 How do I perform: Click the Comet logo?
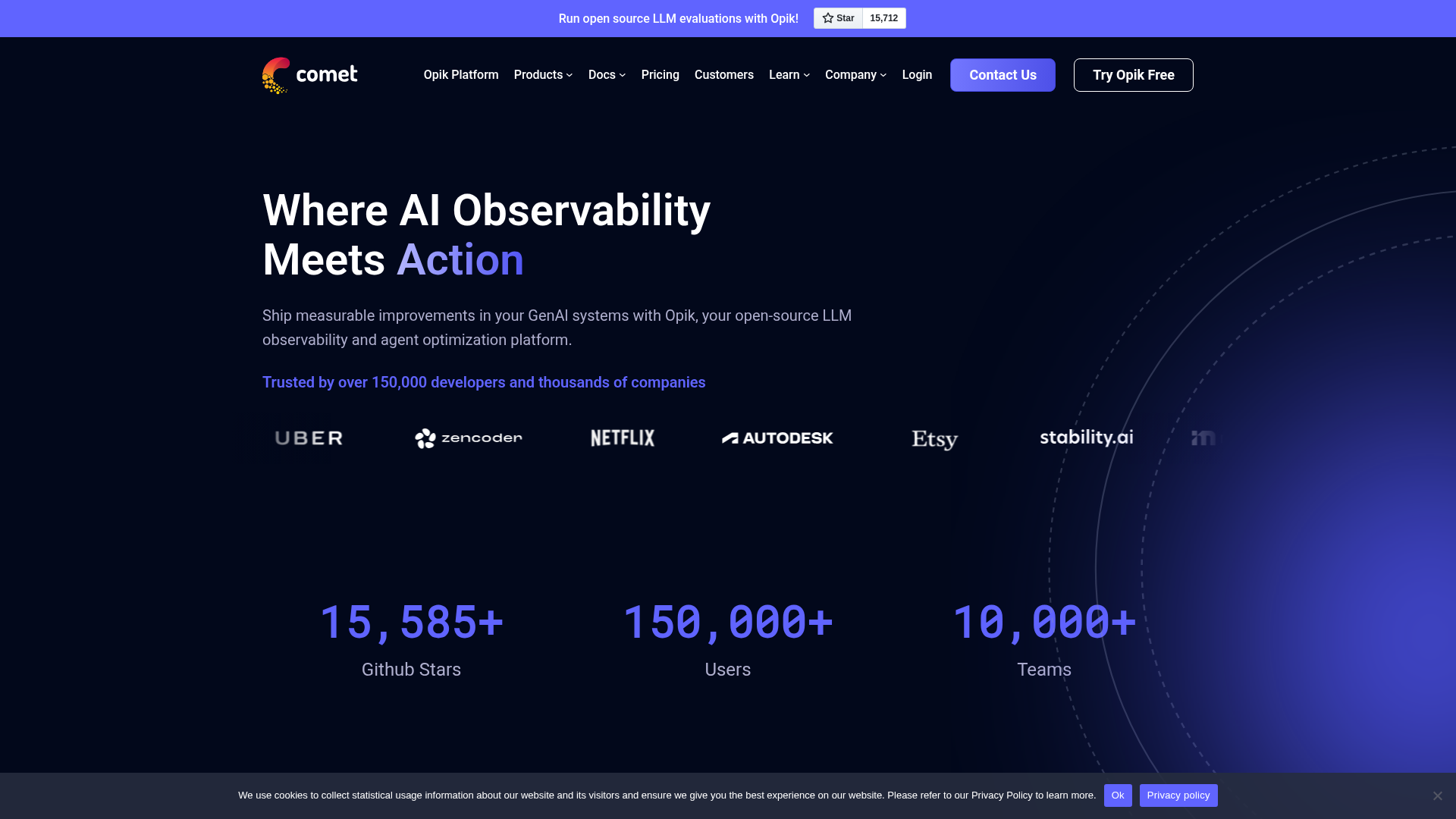click(x=309, y=74)
